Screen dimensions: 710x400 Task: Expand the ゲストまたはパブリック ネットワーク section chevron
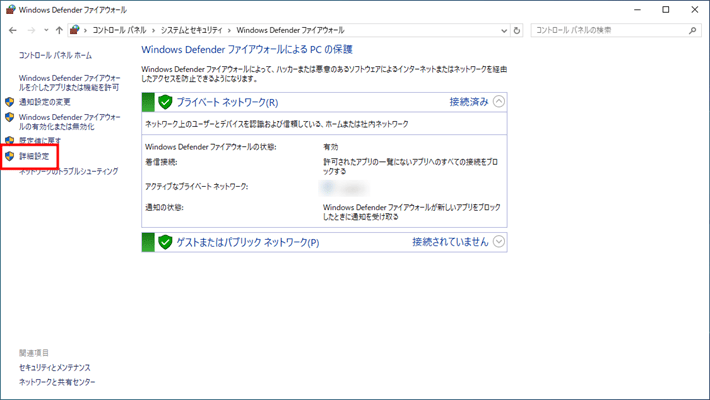click(x=499, y=241)
